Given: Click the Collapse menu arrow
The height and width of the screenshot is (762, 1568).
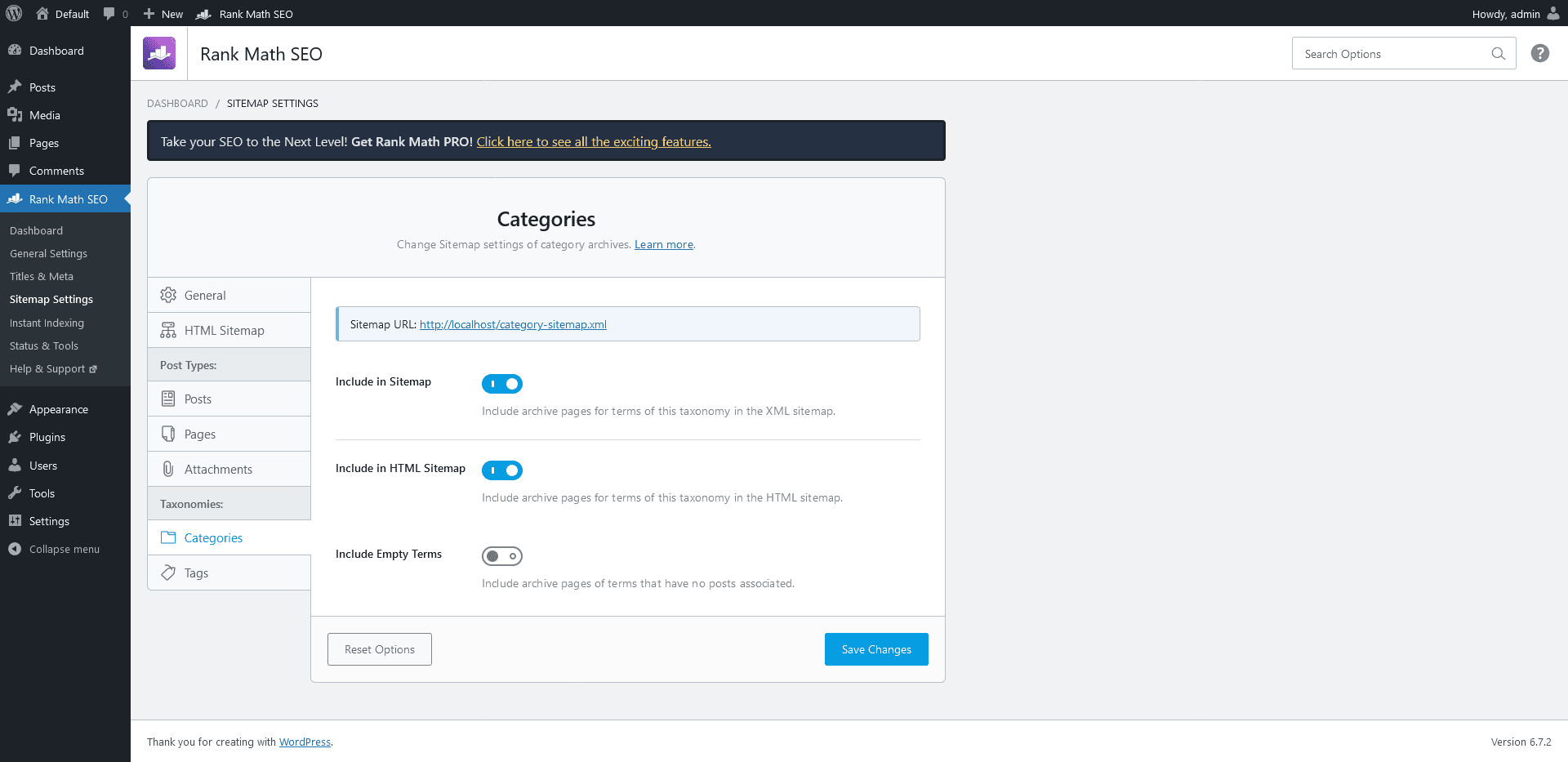Looking at the screenshot, I should pyautogui.click(x=15, y=549).
